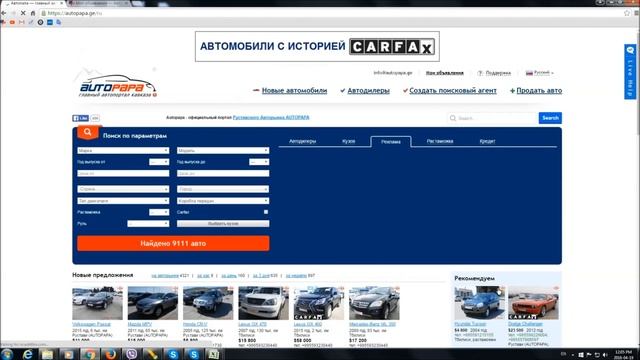The image size is (640, 360).
Task: Click the Цена от price field
Action: [x=123, y=173]
